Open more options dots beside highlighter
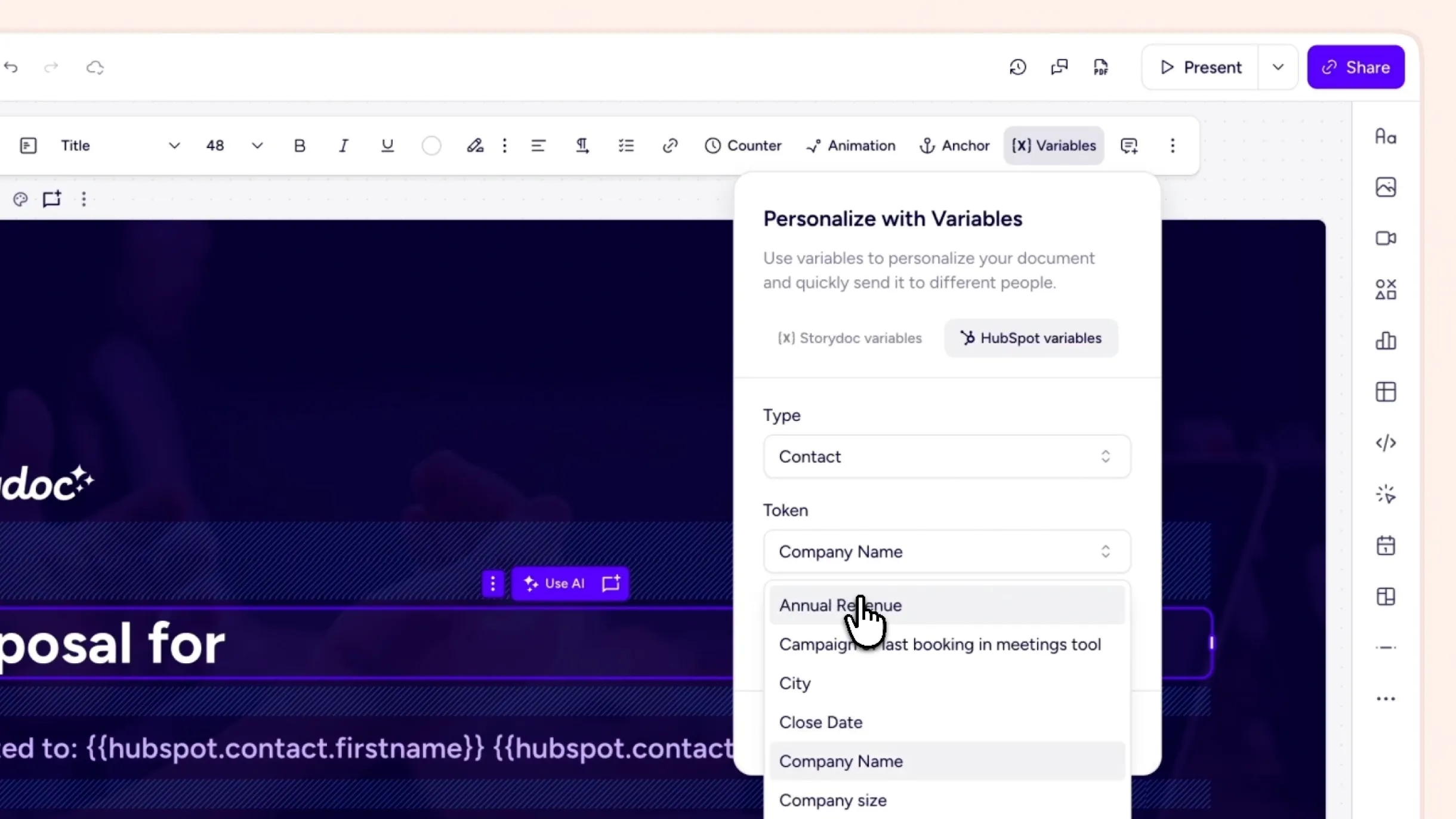 pyautogui.click(x=505, y=146)
